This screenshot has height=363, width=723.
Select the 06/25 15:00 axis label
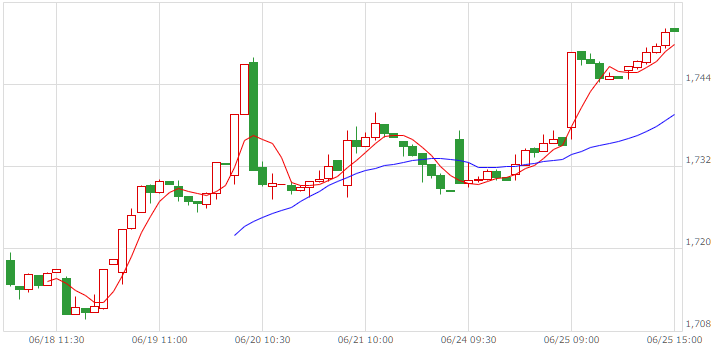[x=674, y=340]
